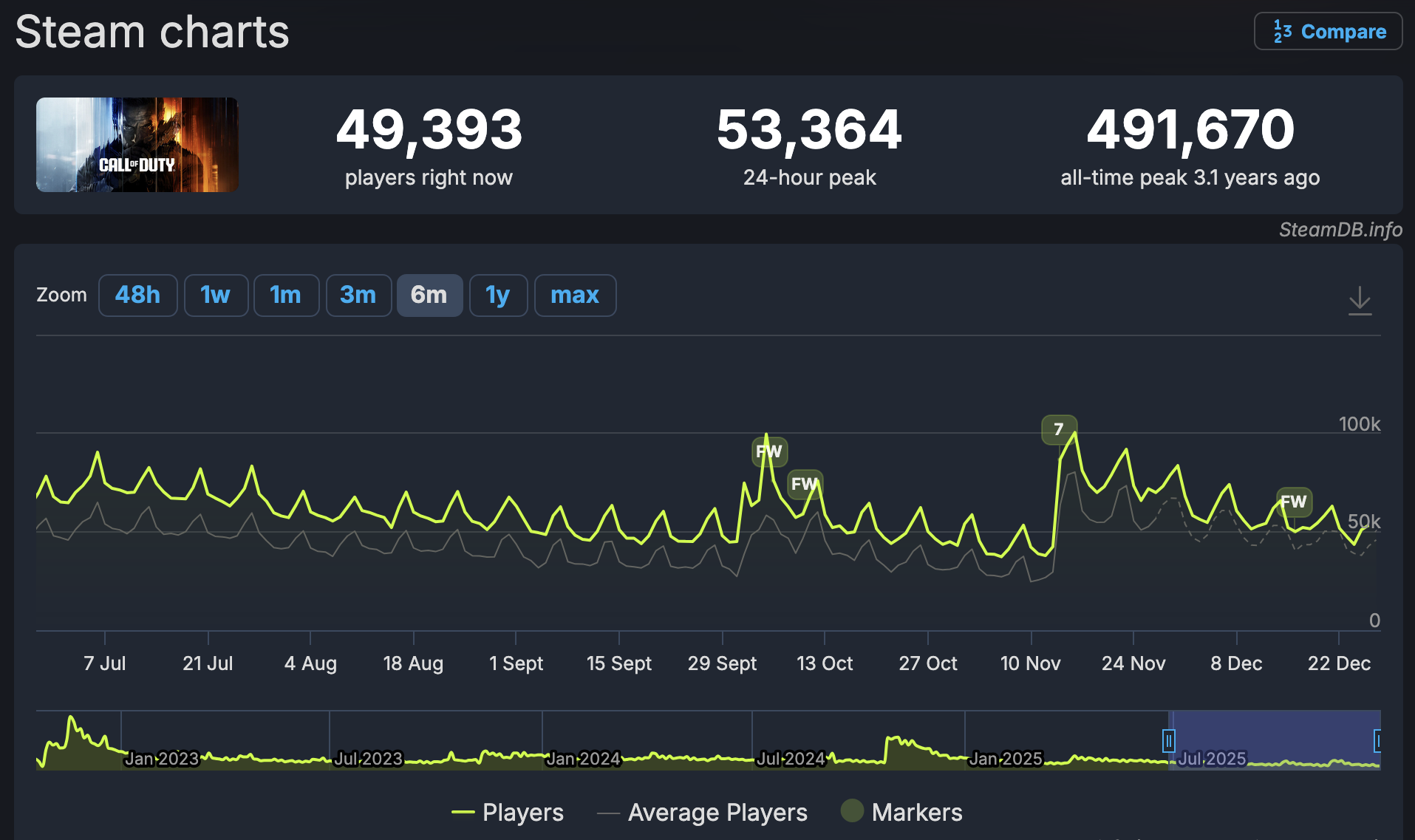
Task: Click the Steam charts heading
Action: pos(152,32)
